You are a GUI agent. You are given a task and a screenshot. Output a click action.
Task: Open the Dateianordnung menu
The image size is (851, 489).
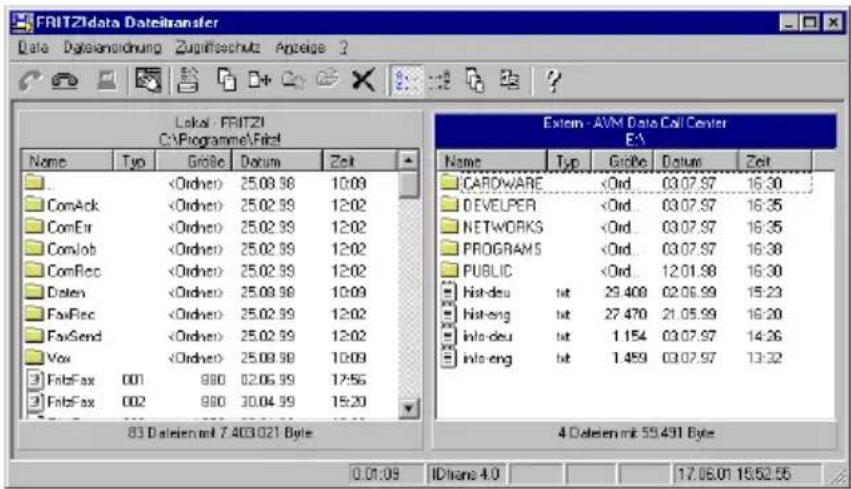click(112, 48)
